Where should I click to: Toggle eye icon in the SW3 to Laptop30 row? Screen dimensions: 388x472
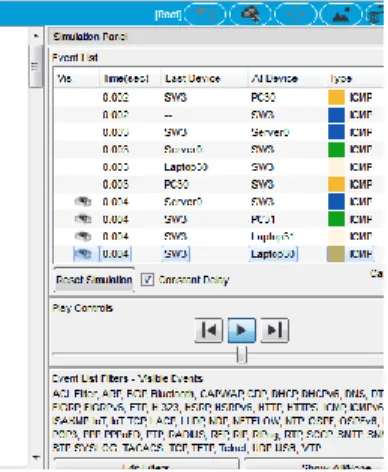(x=83, y=254)
